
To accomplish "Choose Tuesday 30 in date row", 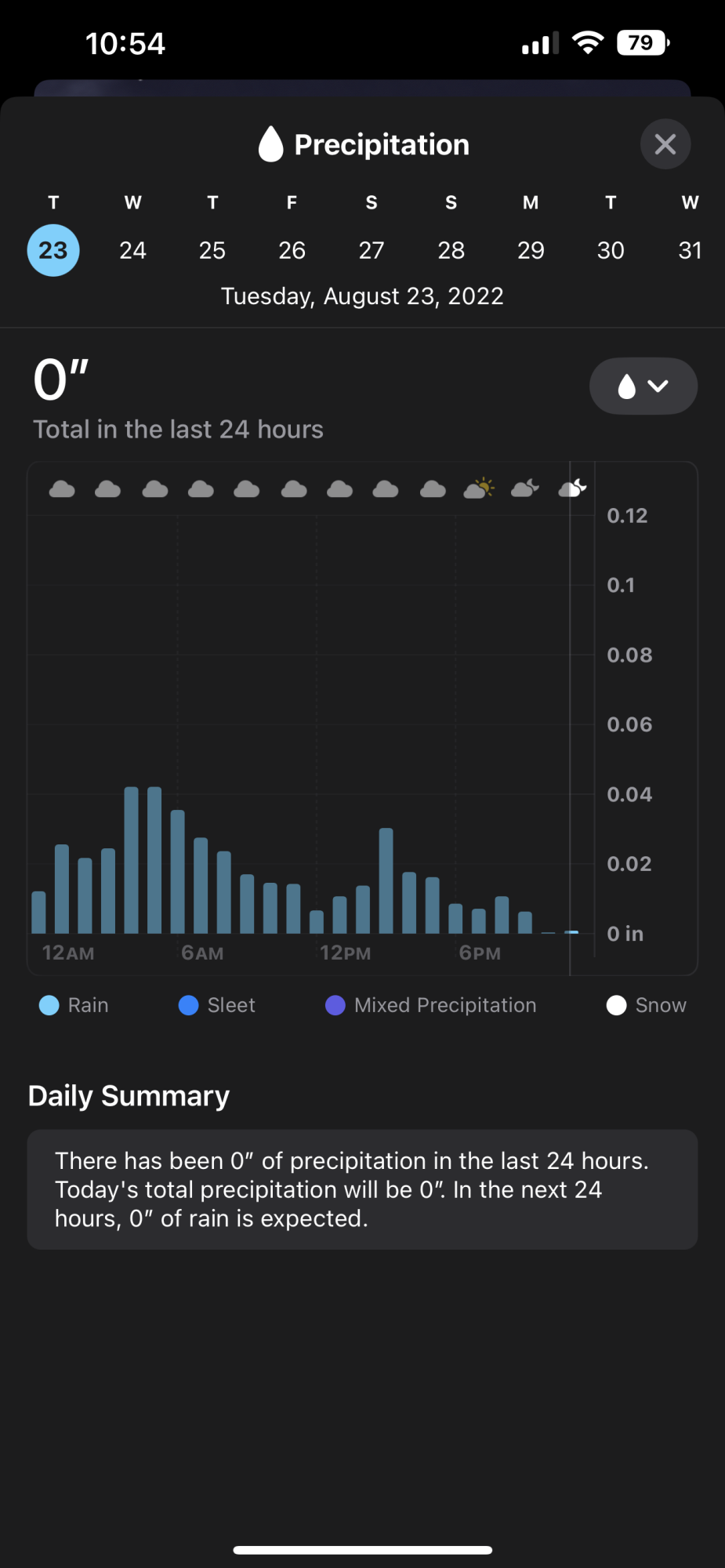I will point(611,250).
